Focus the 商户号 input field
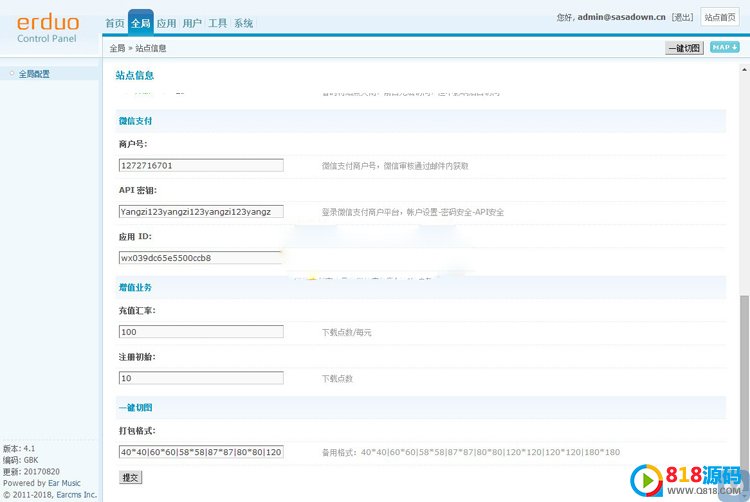 tap(201, 165)
